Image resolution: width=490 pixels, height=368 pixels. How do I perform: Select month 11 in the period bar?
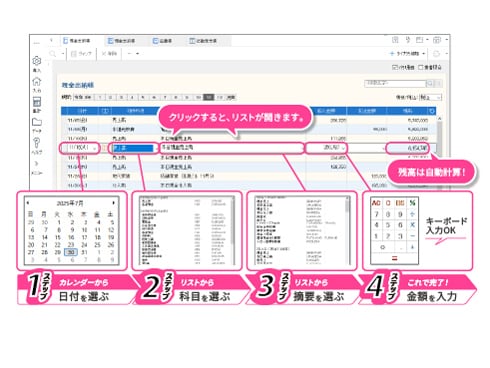point(209,97)
